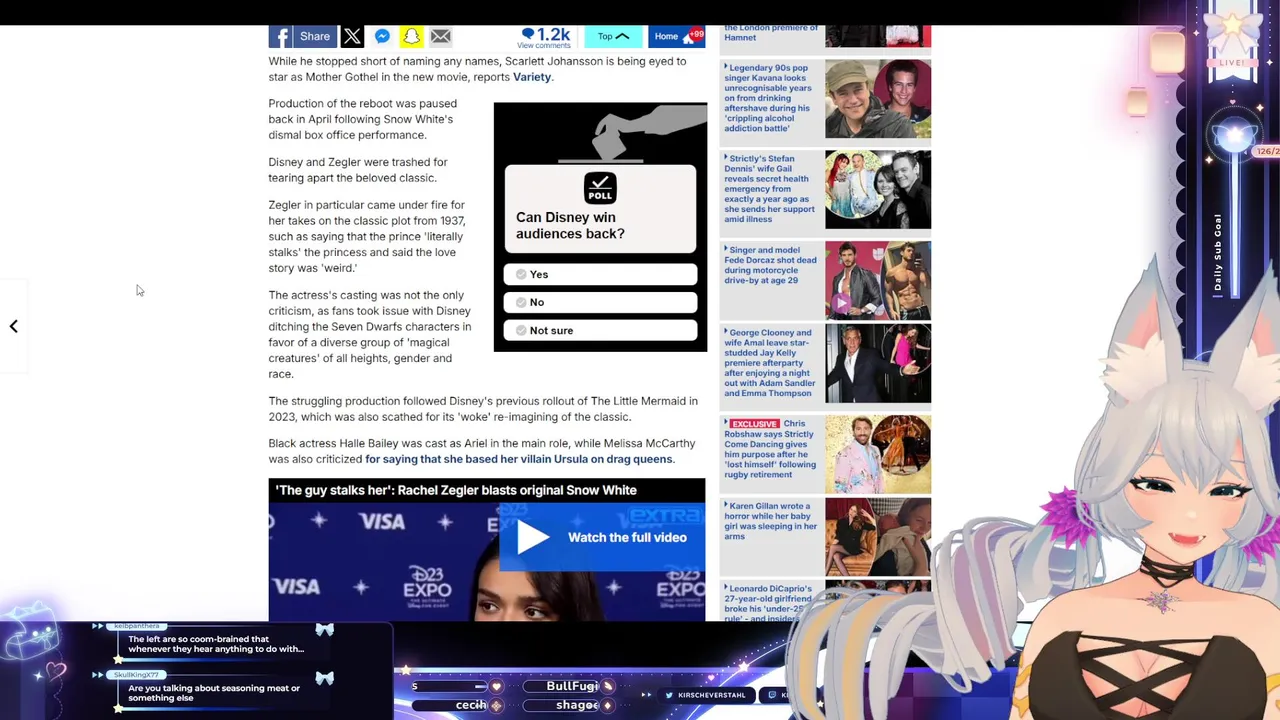Open Chris Robshaw story thumbnail

pyautogui.click(x=878, y=454)
